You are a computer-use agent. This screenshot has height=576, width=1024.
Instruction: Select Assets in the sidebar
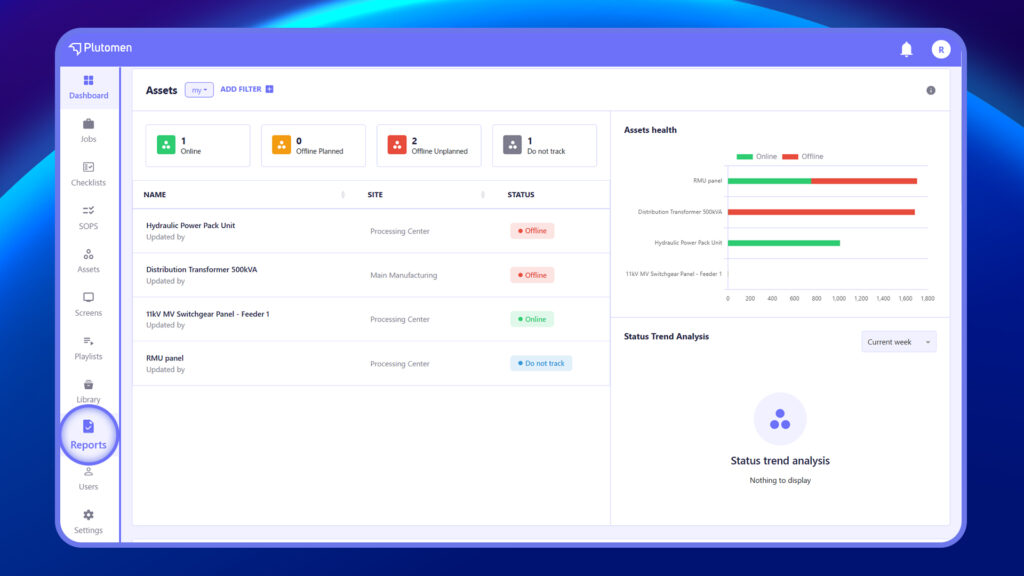(x=88, y=261)
